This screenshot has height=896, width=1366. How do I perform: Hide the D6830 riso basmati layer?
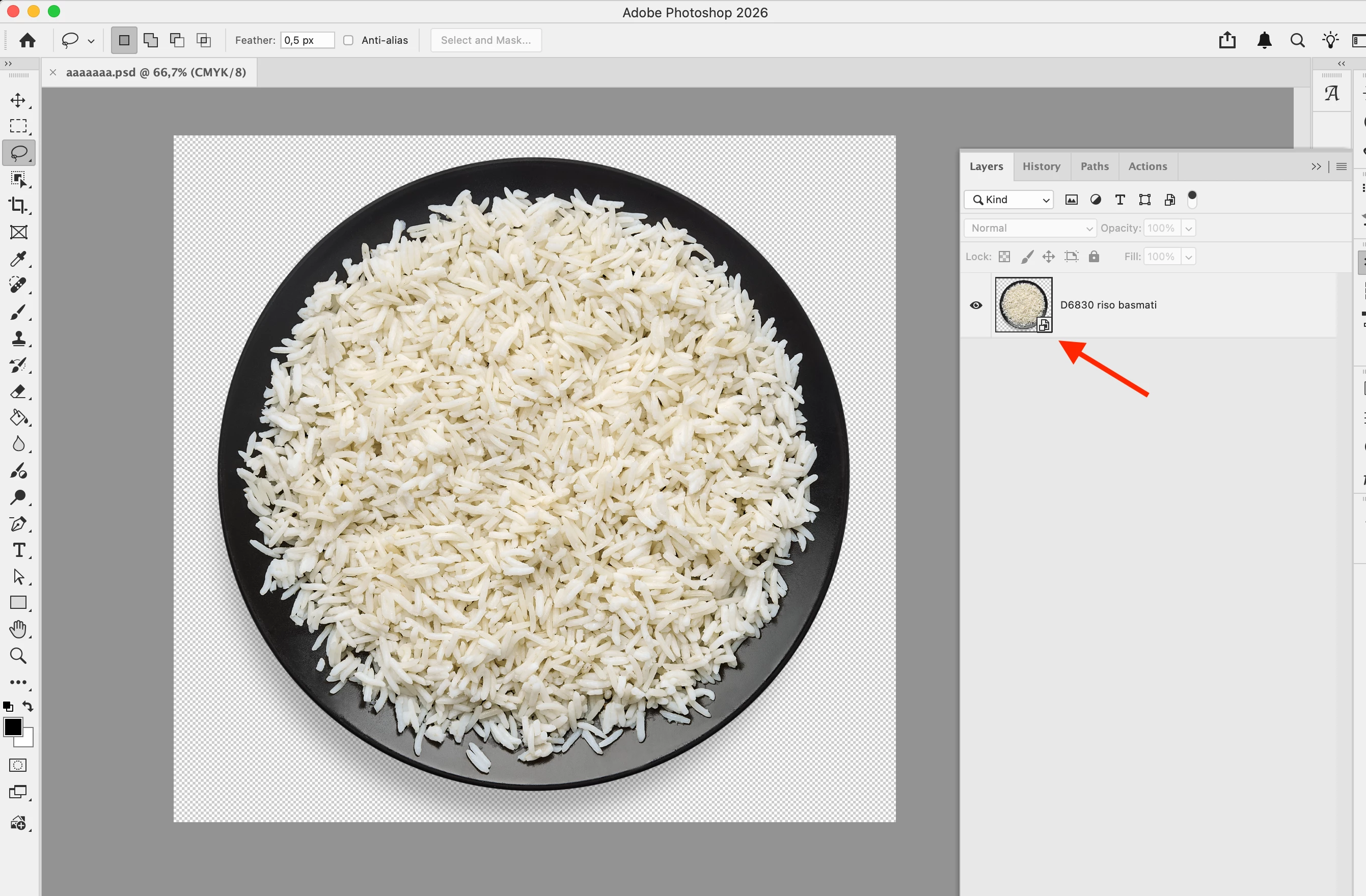[976, 305]
